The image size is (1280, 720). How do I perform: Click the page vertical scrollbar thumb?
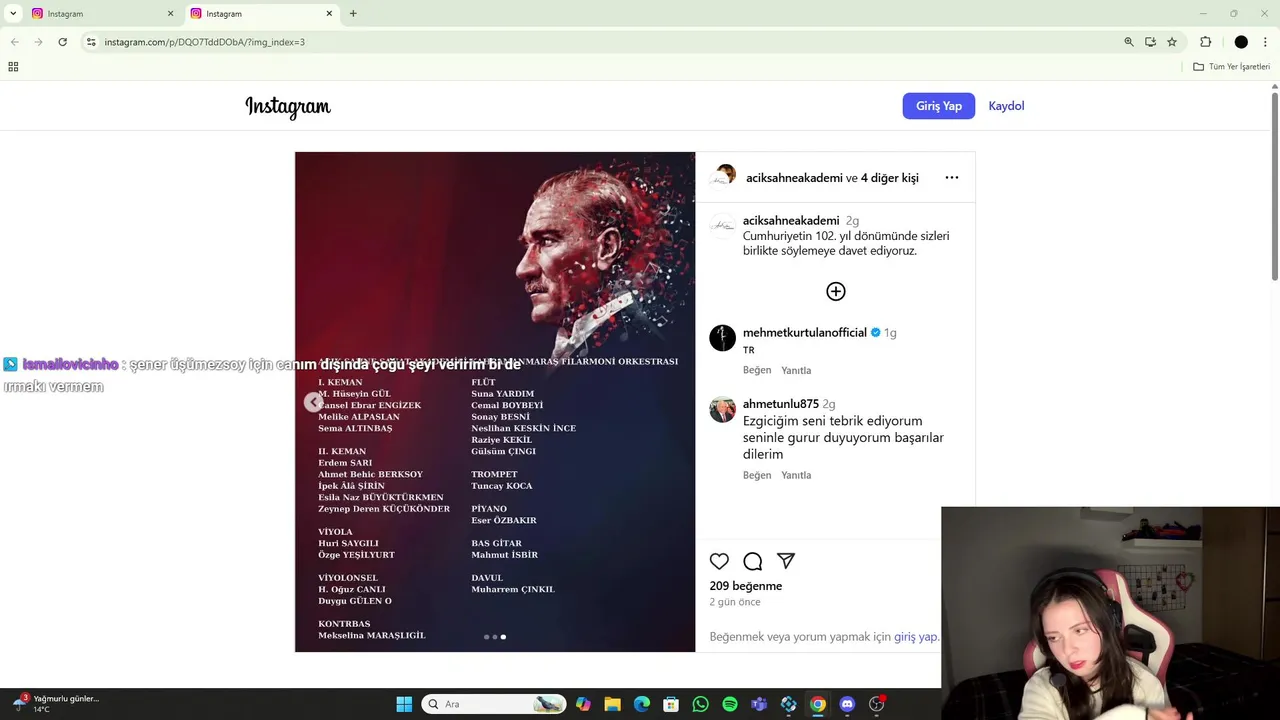click(x=1275, y=186)
